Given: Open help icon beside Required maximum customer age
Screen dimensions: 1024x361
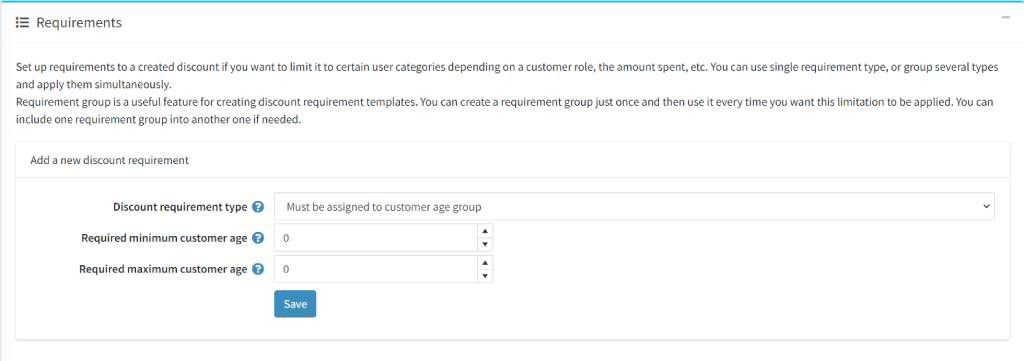Looking at the screenshot, I should click(258, 269).
